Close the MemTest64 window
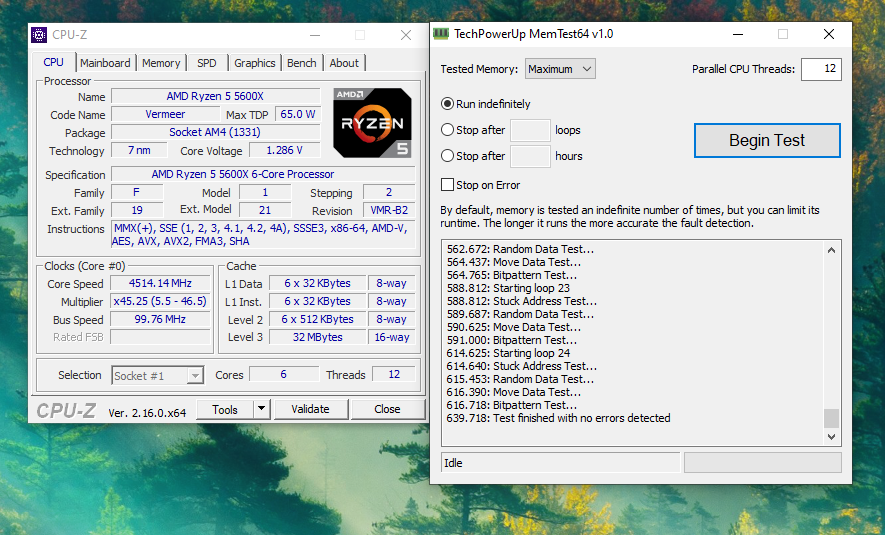Viewport: 885px width, 535px height. 829,34
